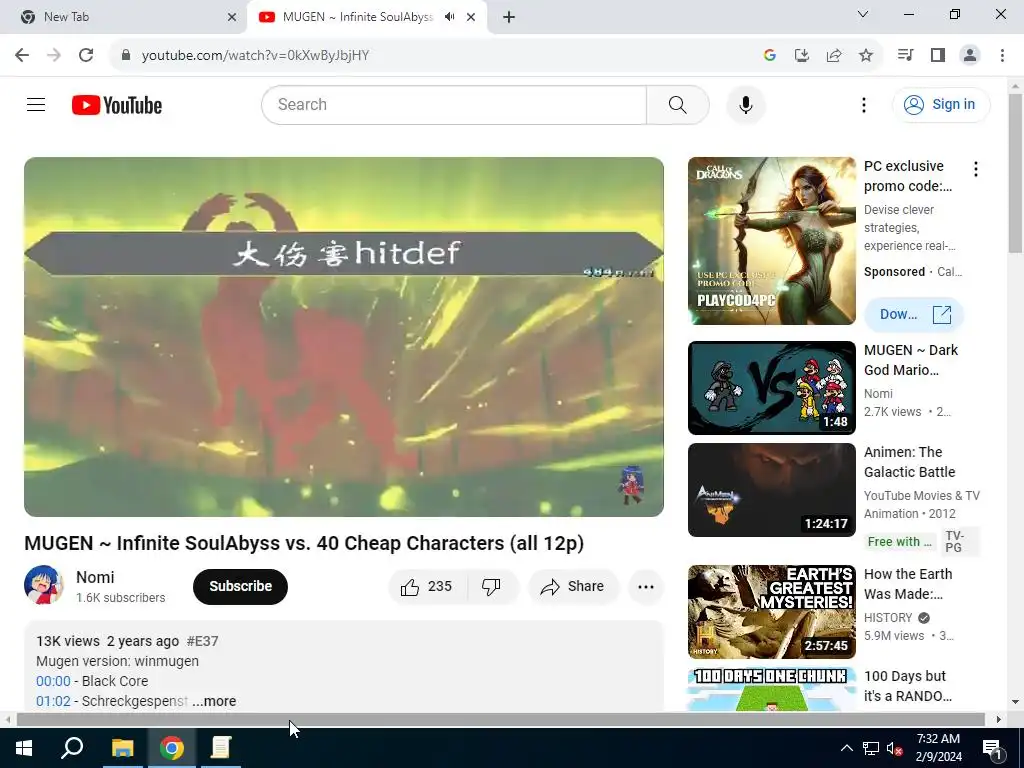
Task: Open MUGEN Dark God Mario thumbnail
Action: click(x=771, y=388)
